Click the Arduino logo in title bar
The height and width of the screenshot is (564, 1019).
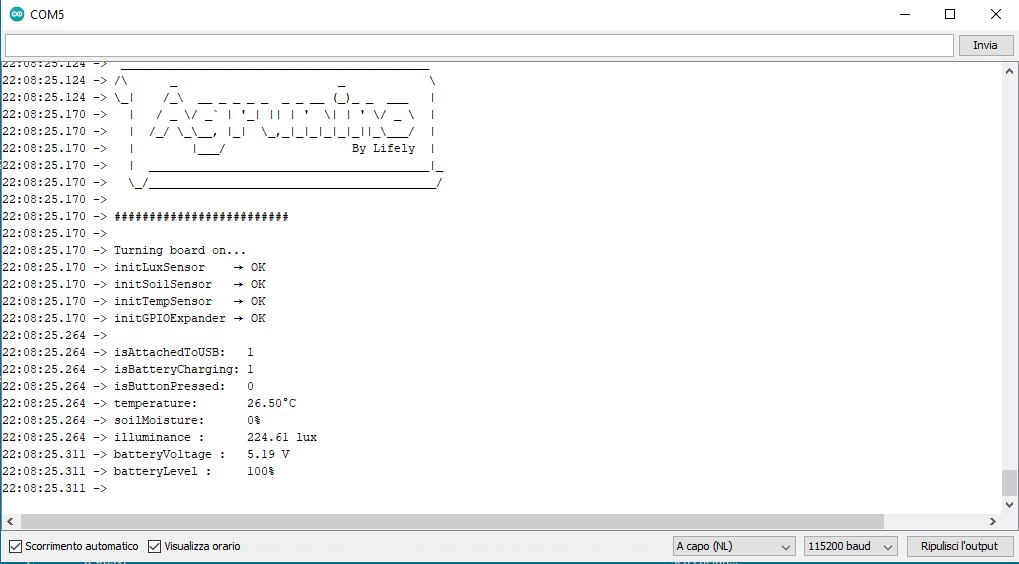point(16,15)
